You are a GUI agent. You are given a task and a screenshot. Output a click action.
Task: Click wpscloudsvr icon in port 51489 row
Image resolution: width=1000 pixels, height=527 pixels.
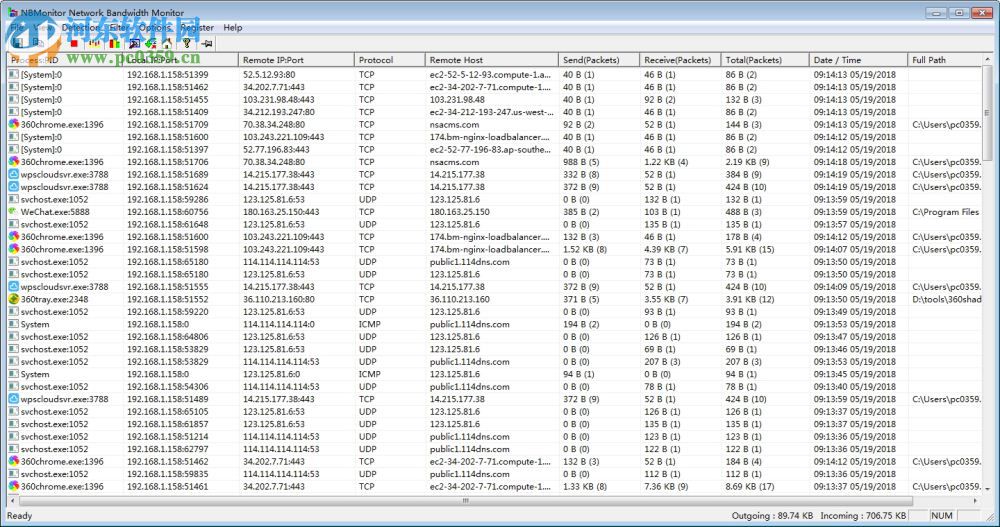(x=13, y=399)
